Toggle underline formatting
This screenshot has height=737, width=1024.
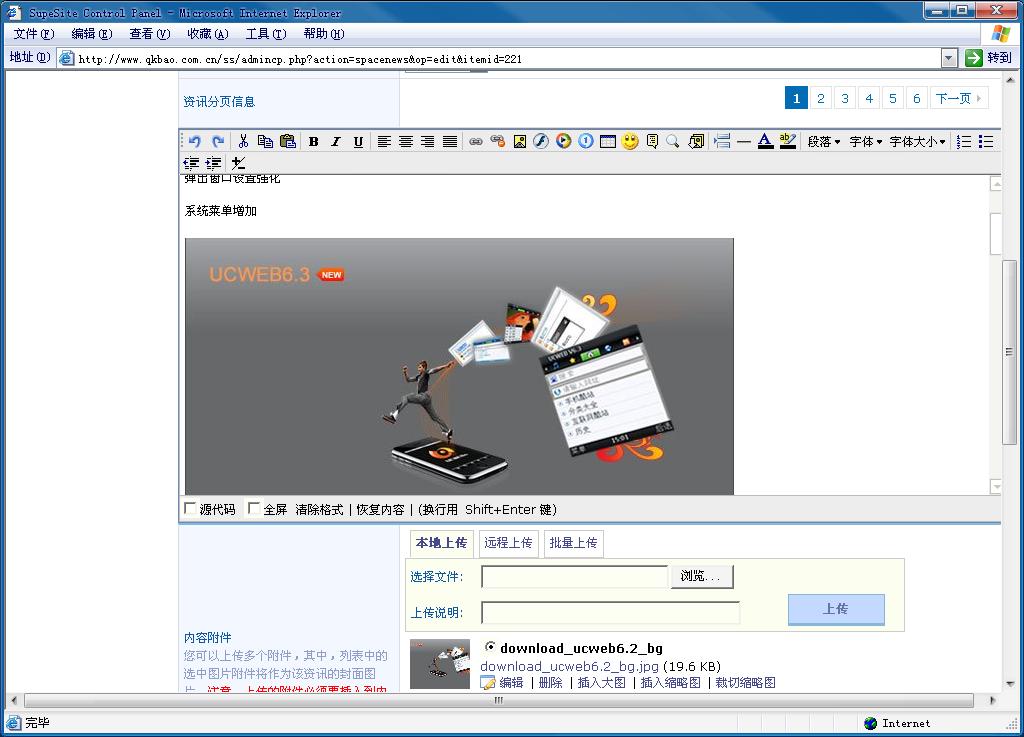click(x=358, y=141)
